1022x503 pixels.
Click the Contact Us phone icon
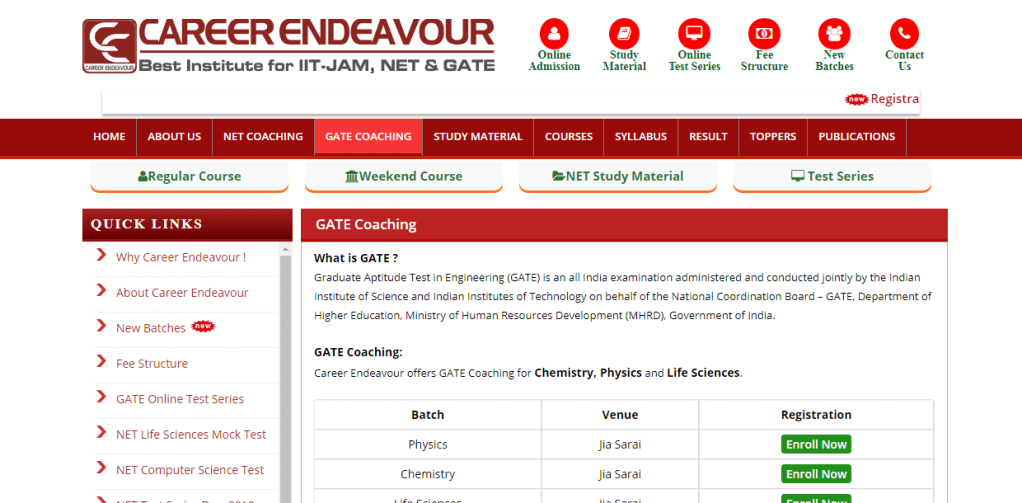click(904, 33)
